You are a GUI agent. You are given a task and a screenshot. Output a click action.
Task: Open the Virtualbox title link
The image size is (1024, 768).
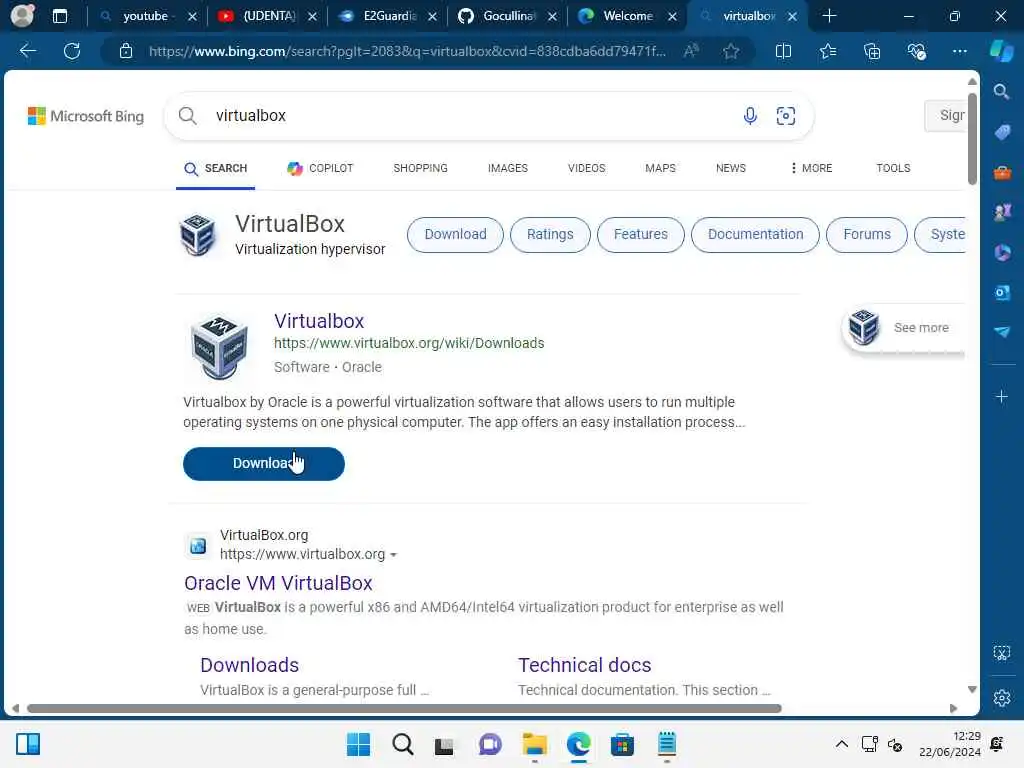(x=319, y=321)
